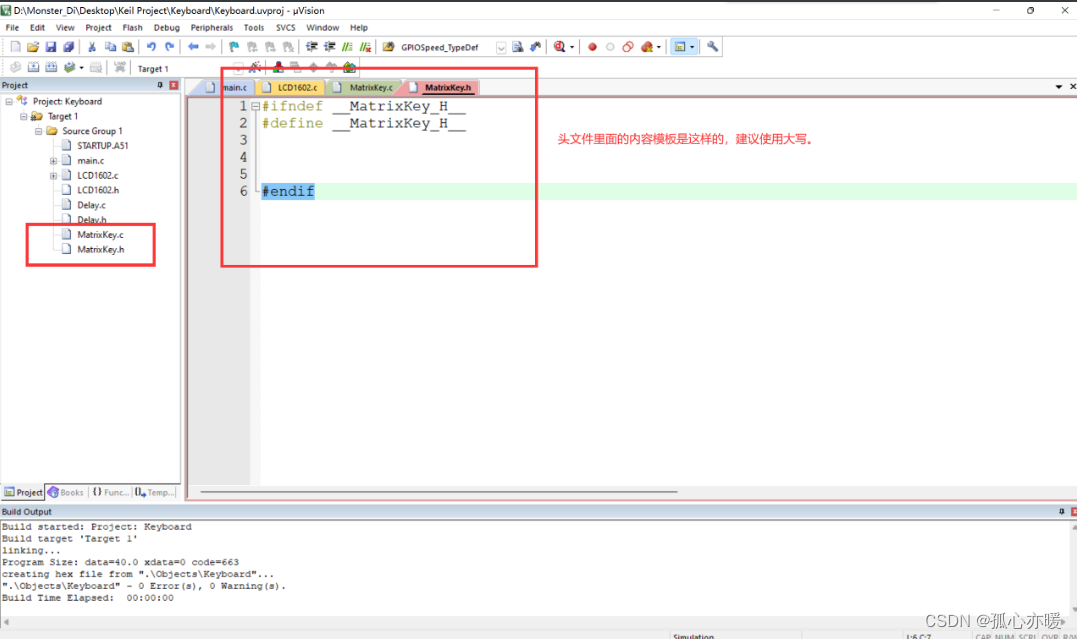Close the Project panel with its red X
Screen dimensions: 1077x639
[174, 85]
